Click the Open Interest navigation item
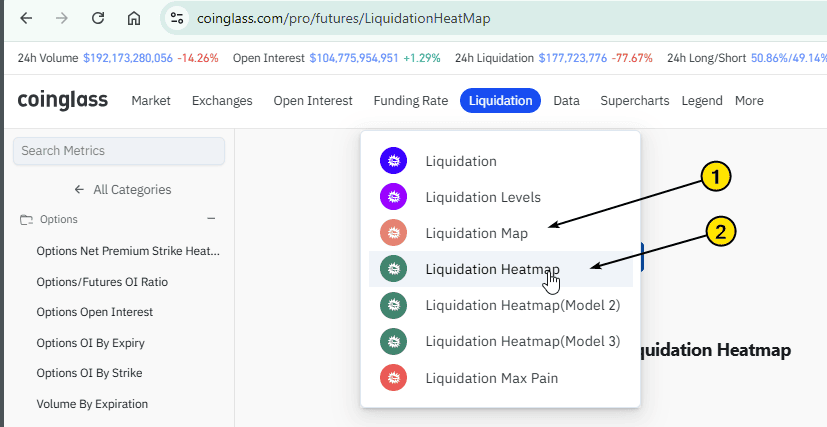827x427 pixels. pos(313,100)
